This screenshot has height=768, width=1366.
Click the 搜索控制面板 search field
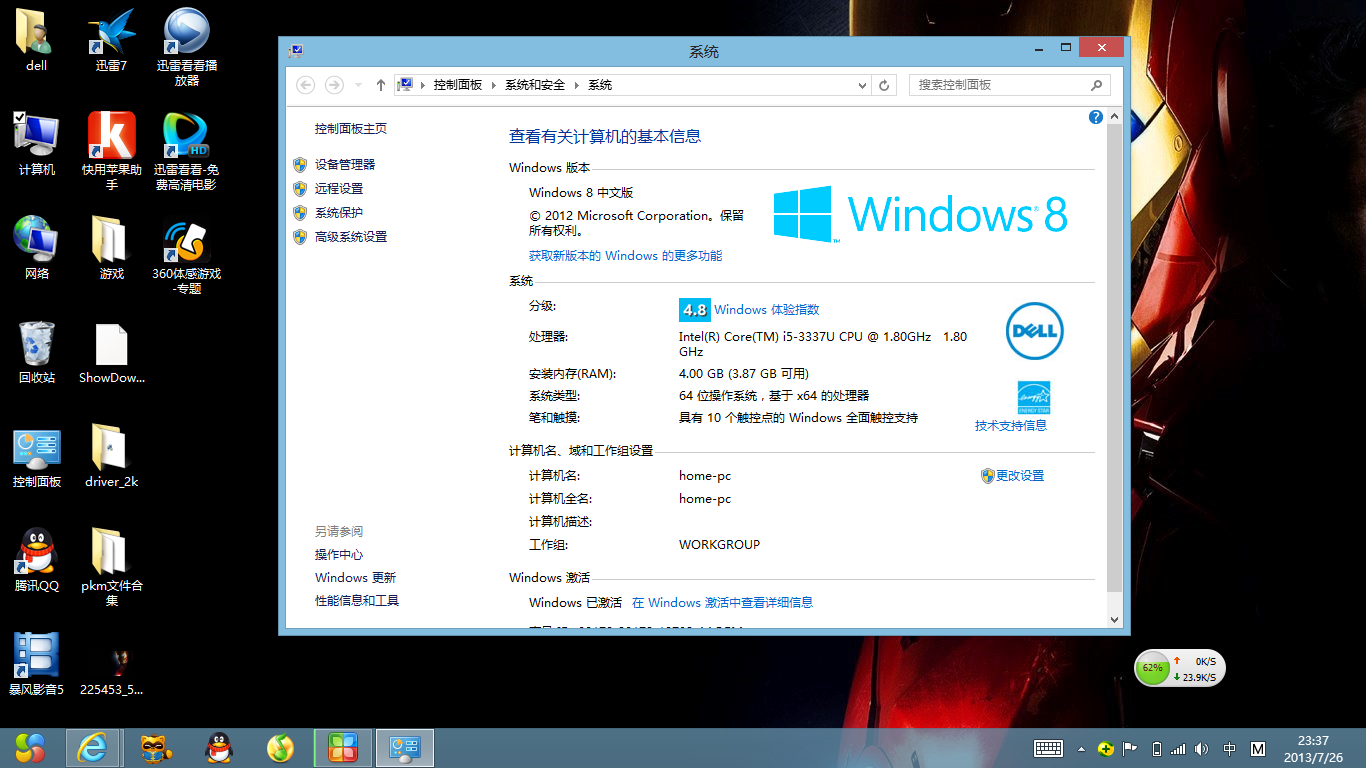[x=1010, y=85]
